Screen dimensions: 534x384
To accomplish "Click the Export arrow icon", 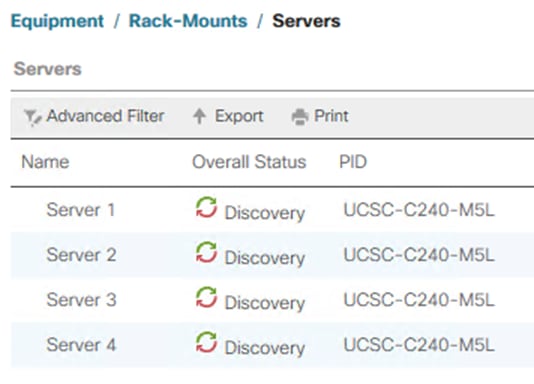I will tap(200, 116).
